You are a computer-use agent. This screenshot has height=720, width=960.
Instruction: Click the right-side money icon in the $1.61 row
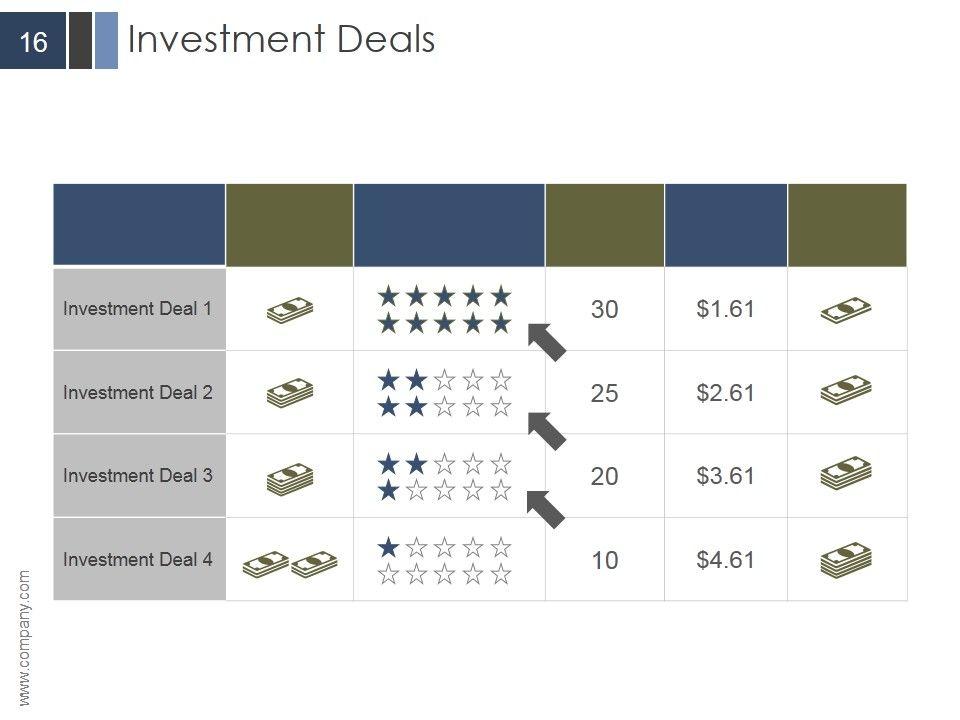846,309
